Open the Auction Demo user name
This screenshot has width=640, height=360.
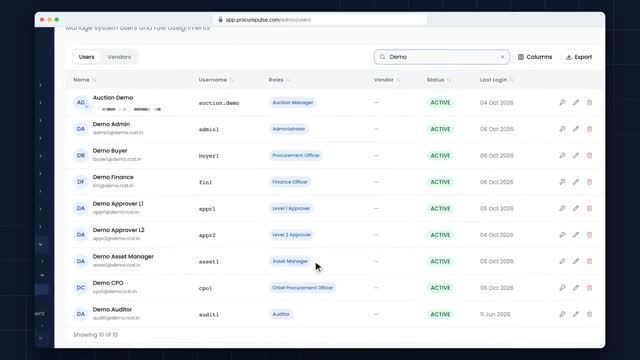pyautogui.click(x=113, y=98)
